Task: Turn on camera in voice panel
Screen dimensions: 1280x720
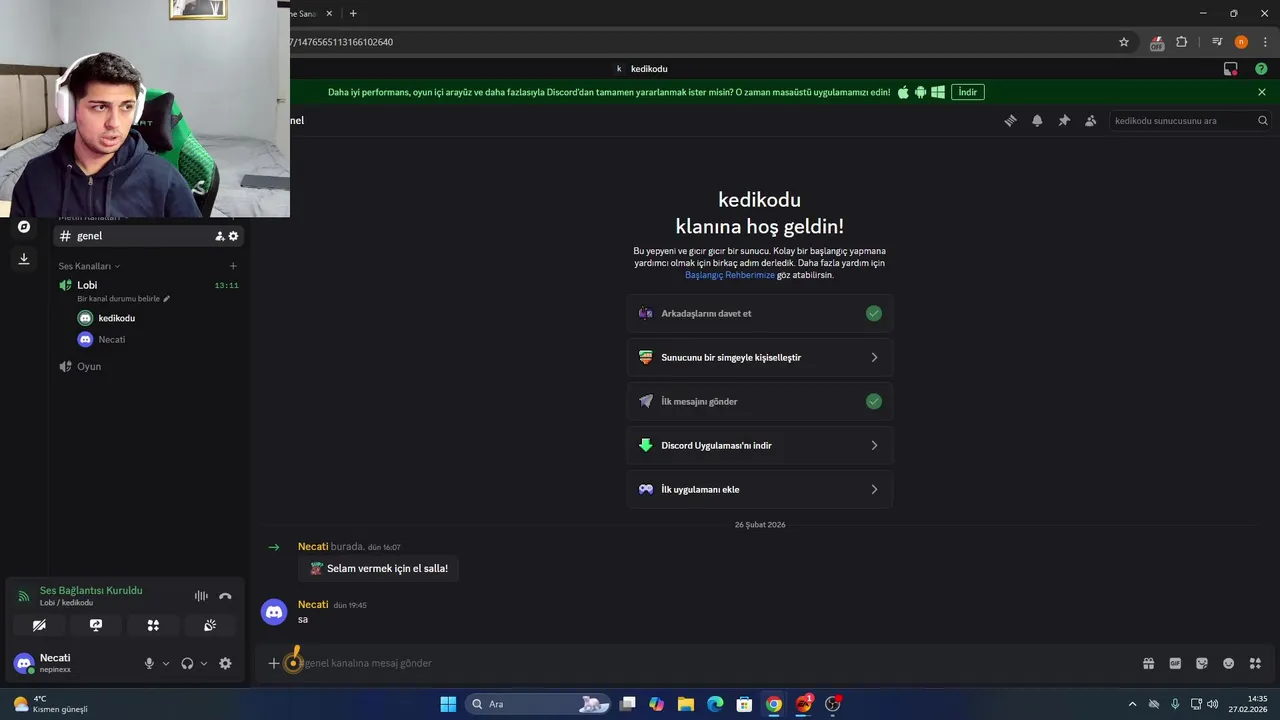Action: [39, 625]
